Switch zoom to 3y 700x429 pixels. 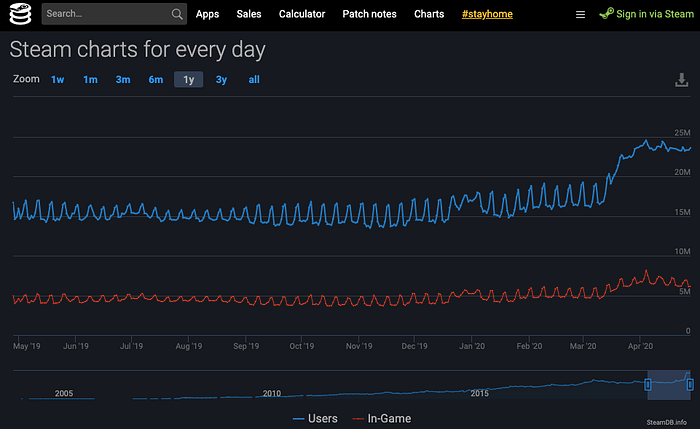[221, 79]
